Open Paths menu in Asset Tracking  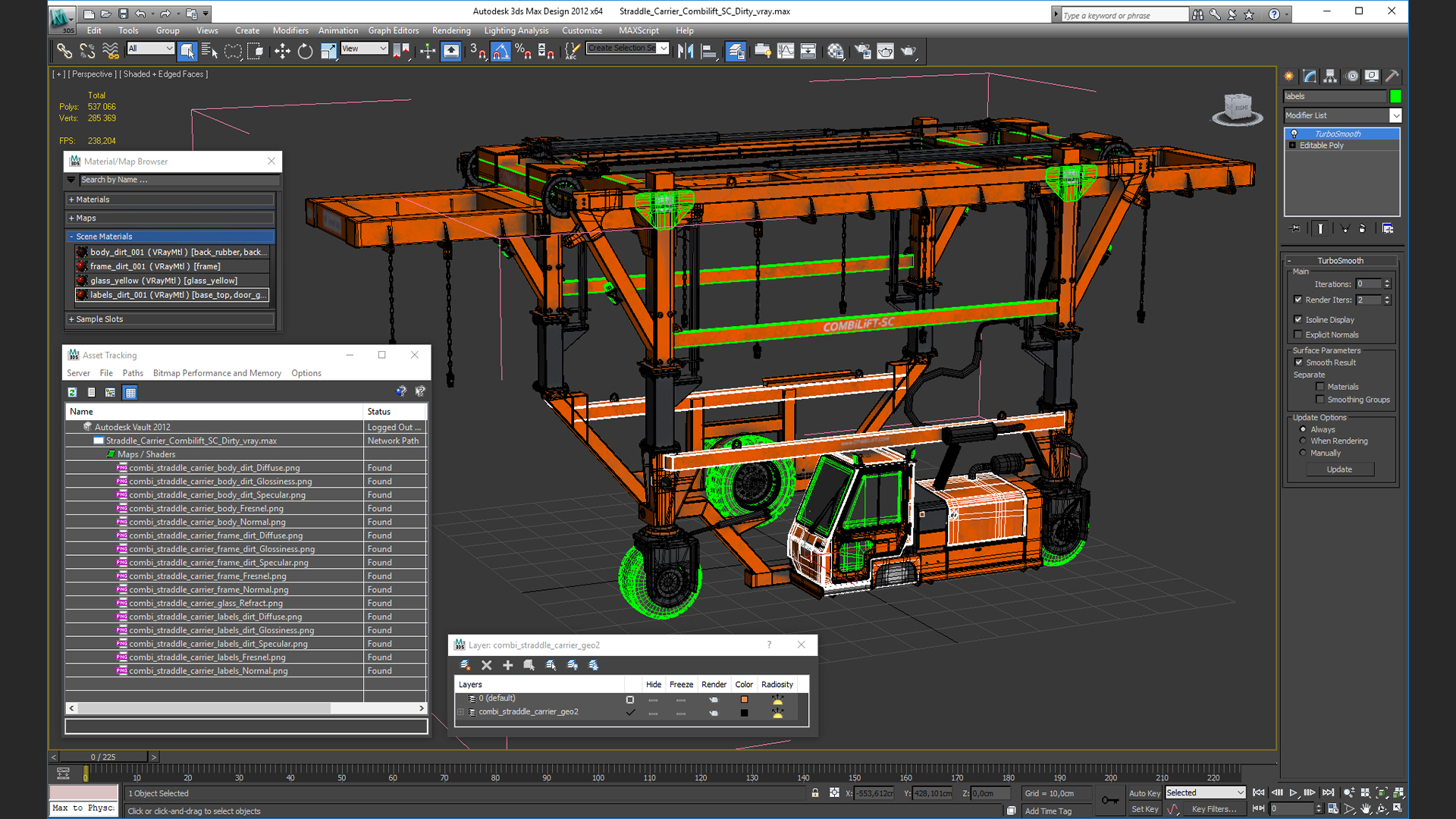point(133,373)
